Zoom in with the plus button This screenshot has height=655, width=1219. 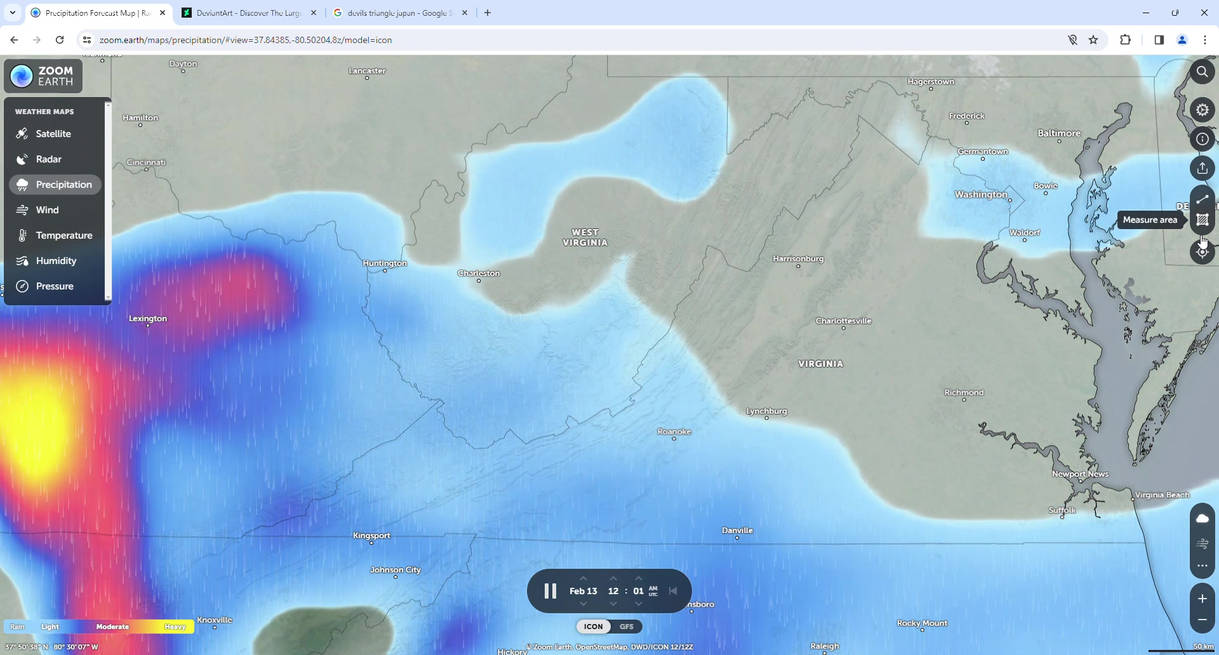[1203, 598]
